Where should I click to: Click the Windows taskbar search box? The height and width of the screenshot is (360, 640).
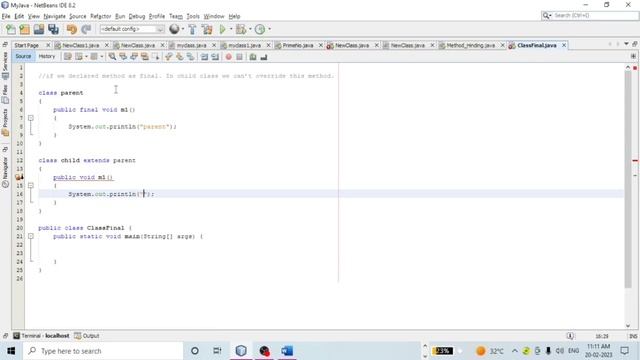point(103,351)
